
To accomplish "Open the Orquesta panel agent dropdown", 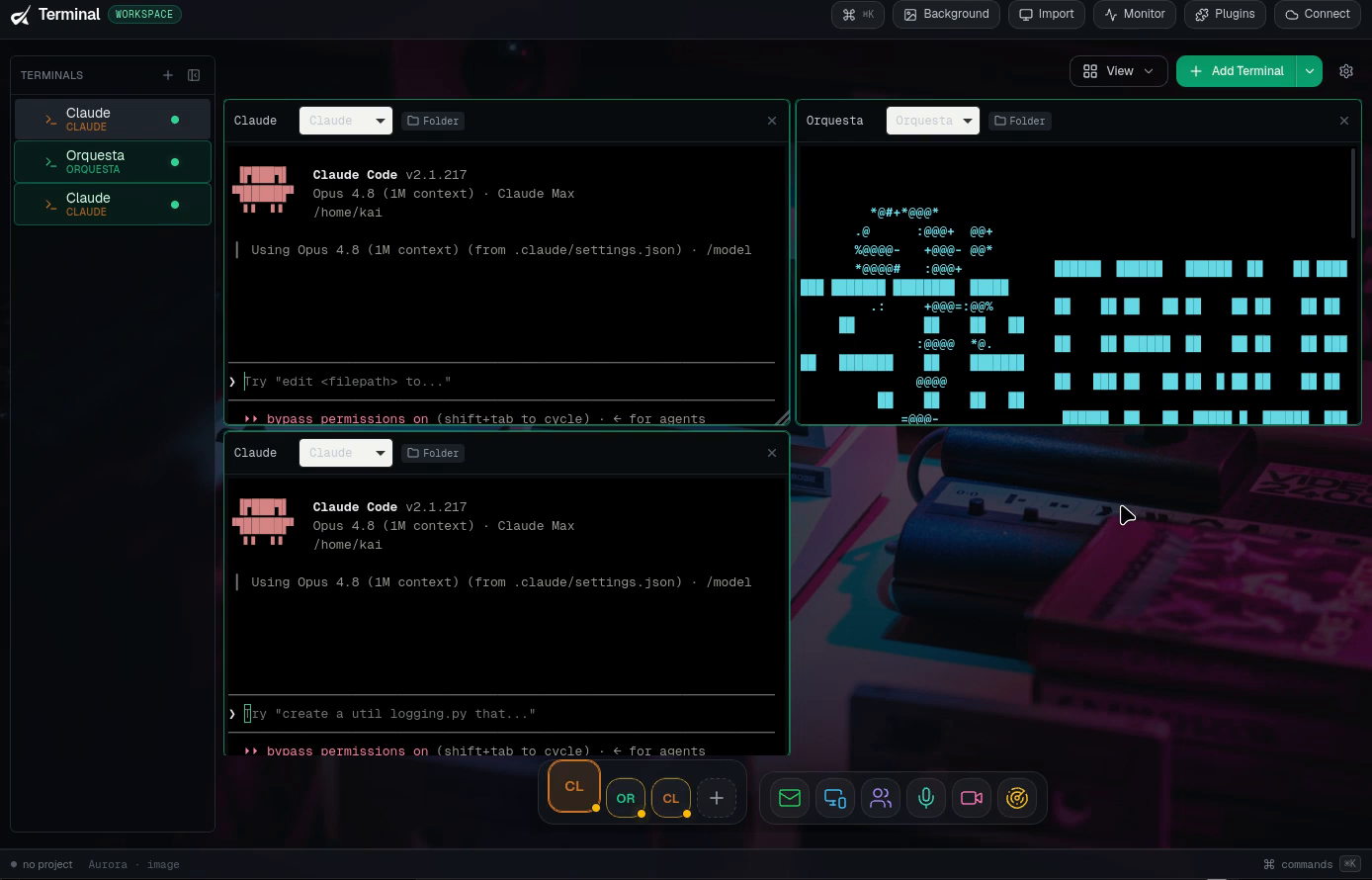I will [932, 121].
